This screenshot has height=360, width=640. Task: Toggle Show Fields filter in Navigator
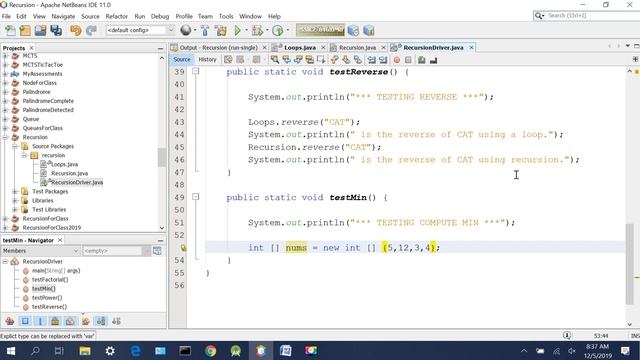[x=25, y=321]
